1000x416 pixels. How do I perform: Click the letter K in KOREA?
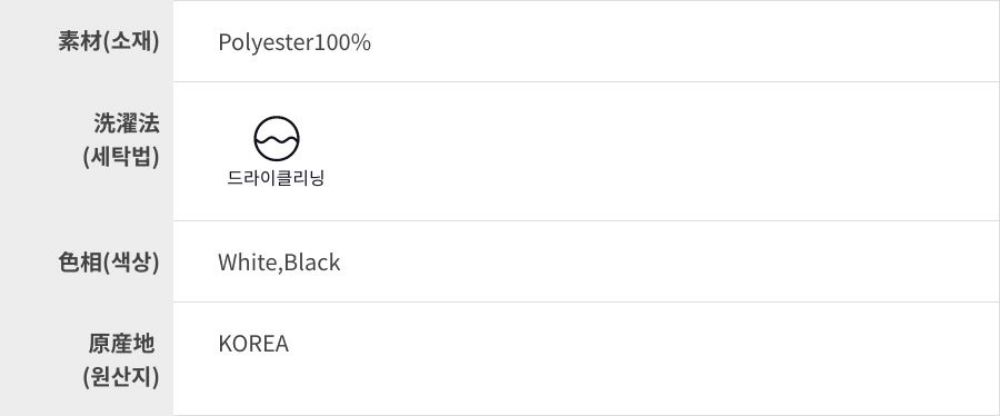(x=225, y=344)
